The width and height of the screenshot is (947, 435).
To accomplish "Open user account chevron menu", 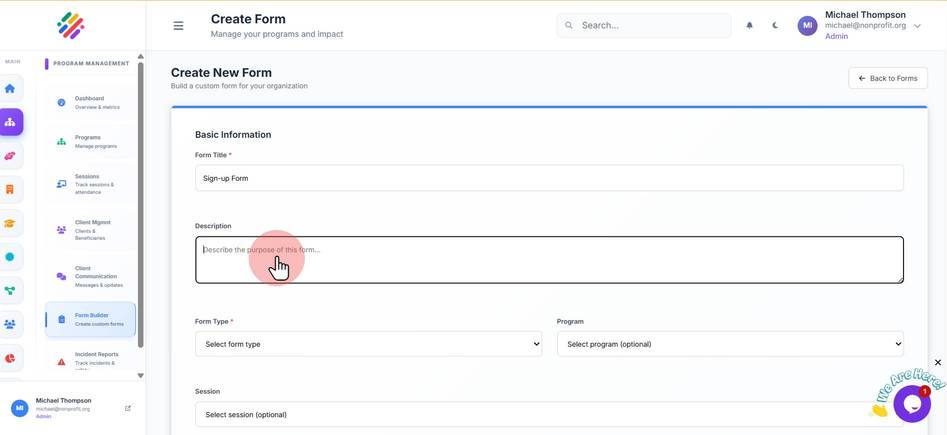I will pos(917,26).
